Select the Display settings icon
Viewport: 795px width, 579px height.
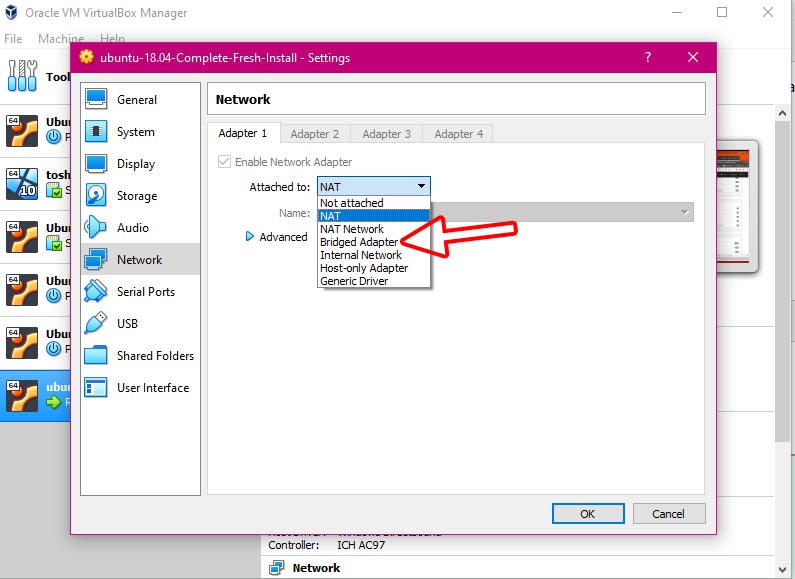point(96,163)
